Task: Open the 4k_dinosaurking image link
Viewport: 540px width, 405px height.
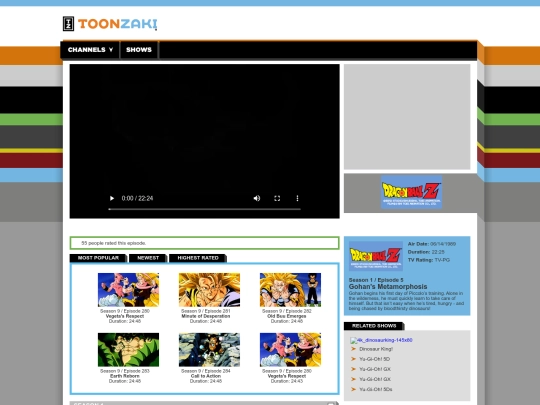Action: pos(381,340)
